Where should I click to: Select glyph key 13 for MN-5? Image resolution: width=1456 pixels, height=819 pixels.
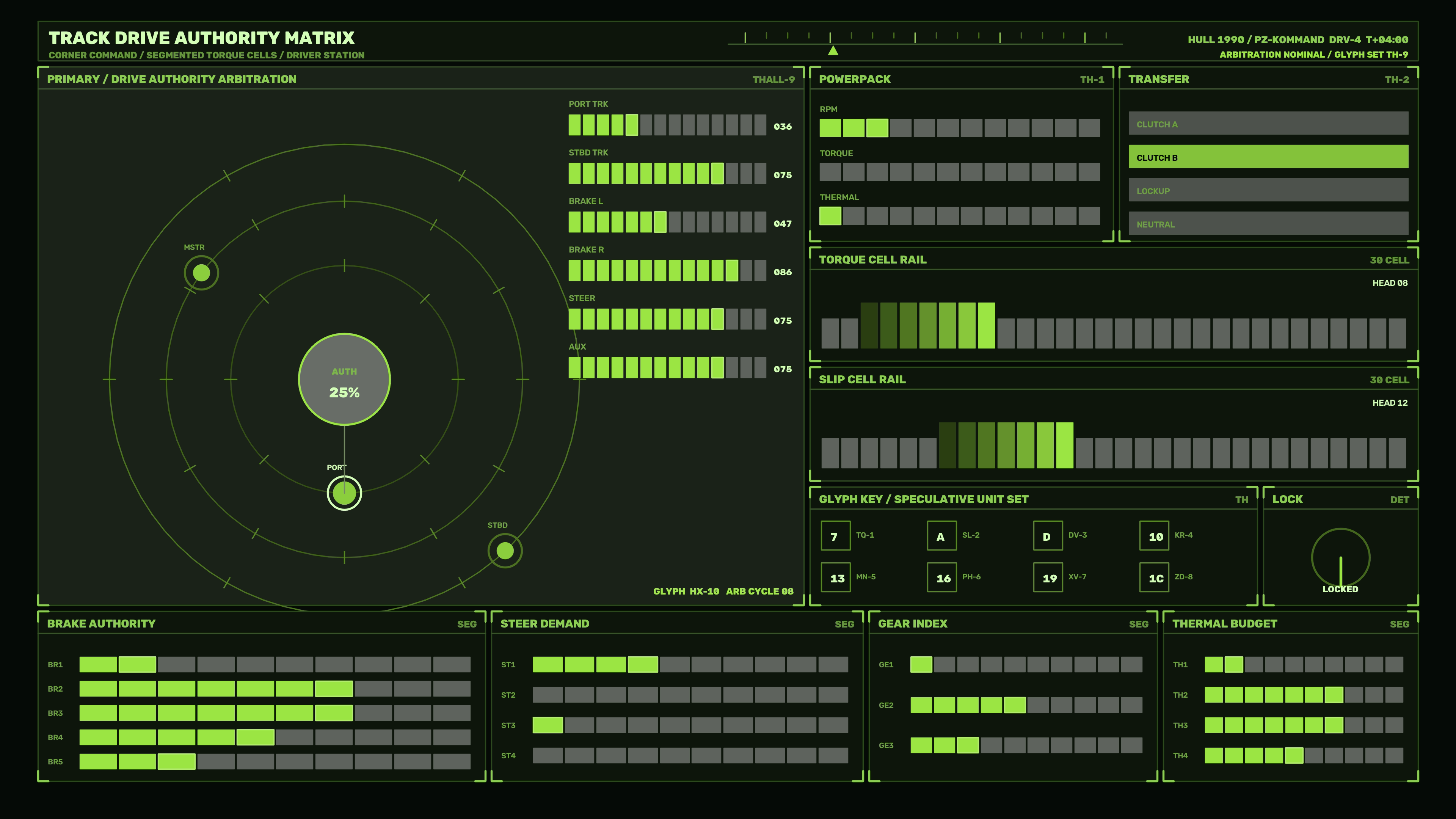tap(835, 577)
